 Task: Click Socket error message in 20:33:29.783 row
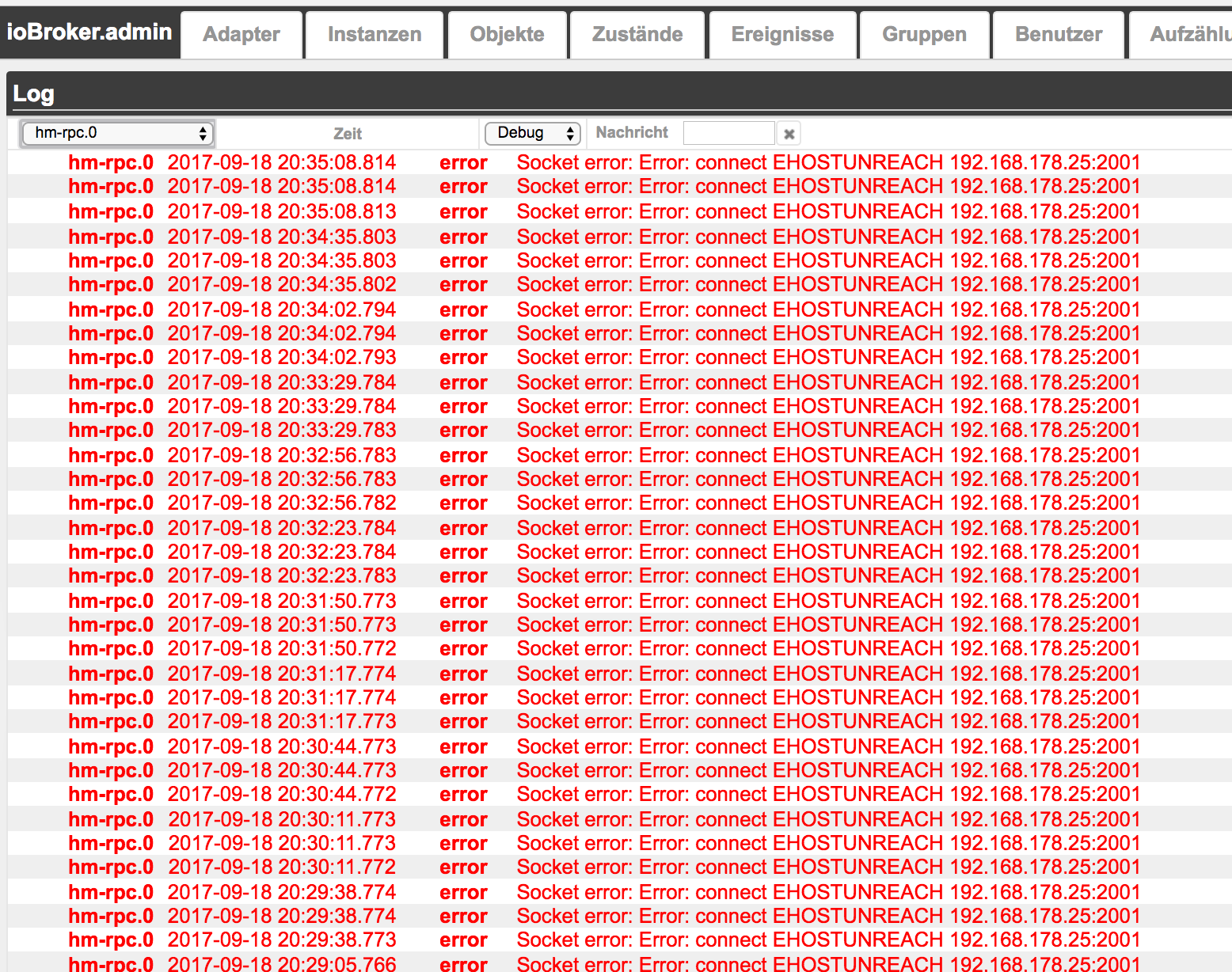[828, 431]
